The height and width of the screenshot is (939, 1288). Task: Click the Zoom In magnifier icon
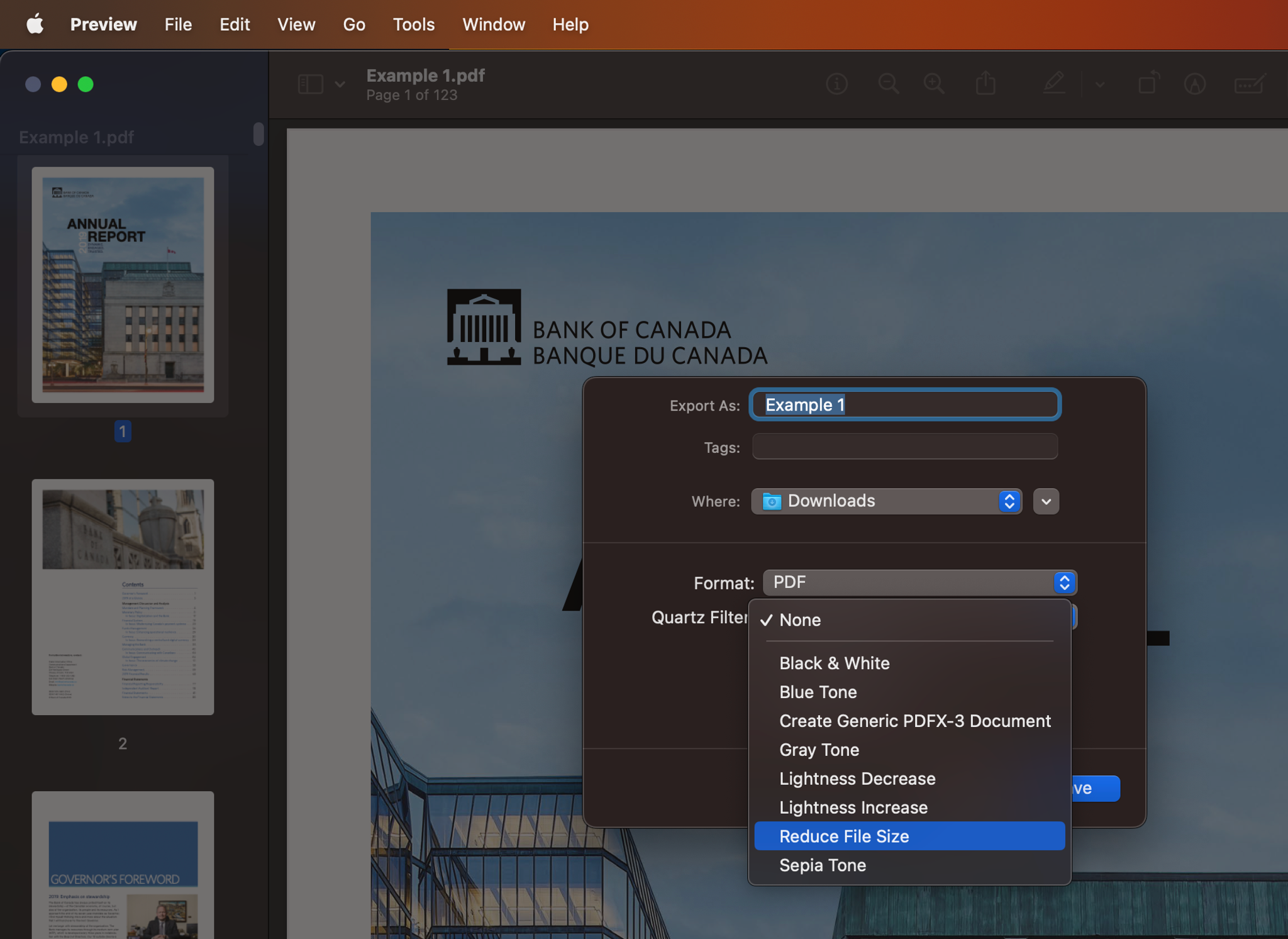(x=934, y=84)
